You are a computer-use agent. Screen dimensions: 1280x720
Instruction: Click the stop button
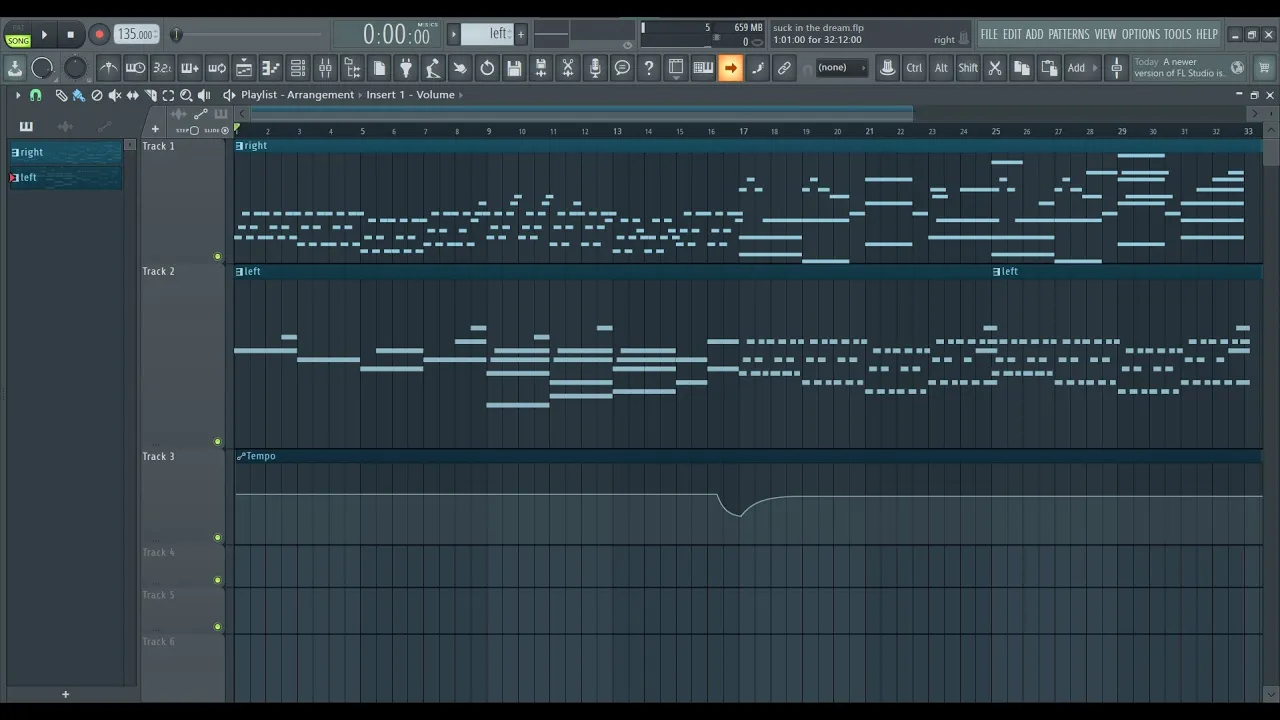click(70, 35)
